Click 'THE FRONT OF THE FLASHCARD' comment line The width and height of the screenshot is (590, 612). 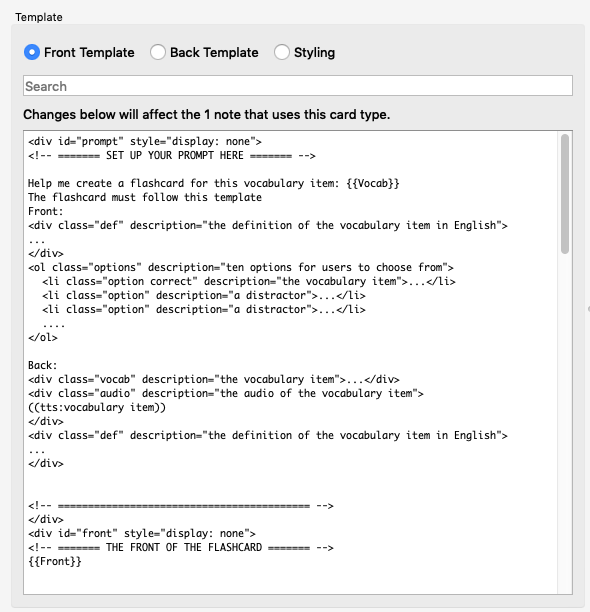181,547
